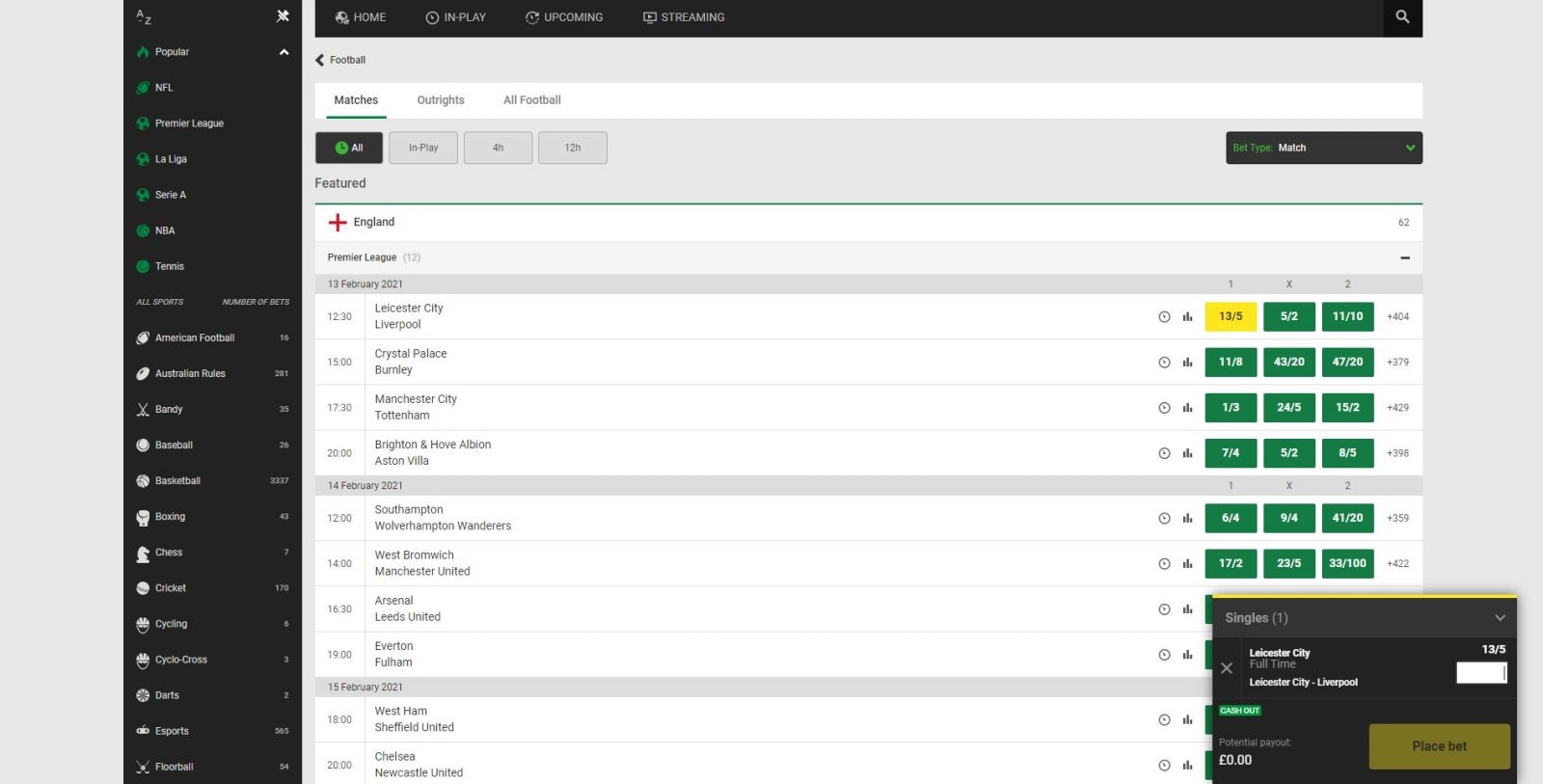
Task: Click the Place bet button
Action: (x=1439, y=746)
